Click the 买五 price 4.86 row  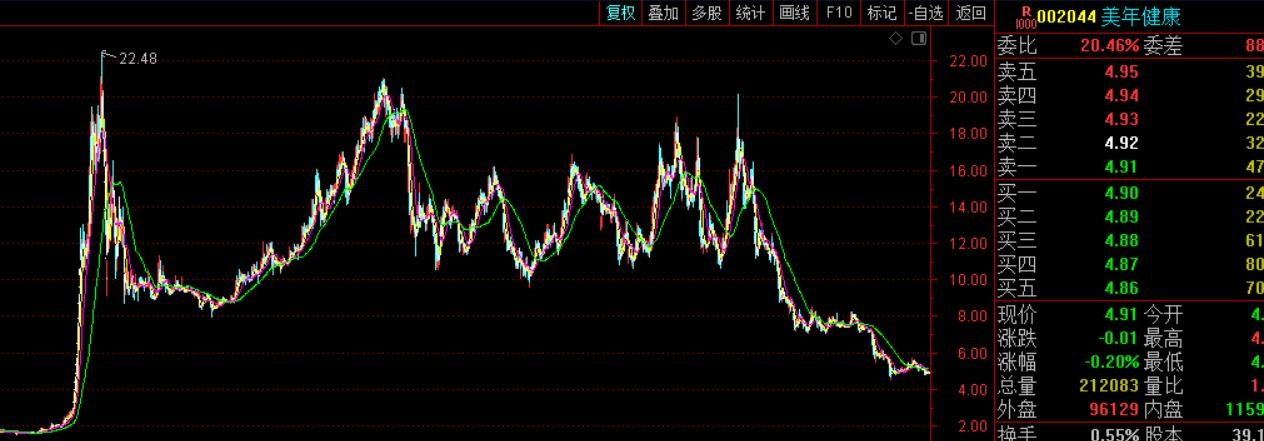pos(1121,289)
